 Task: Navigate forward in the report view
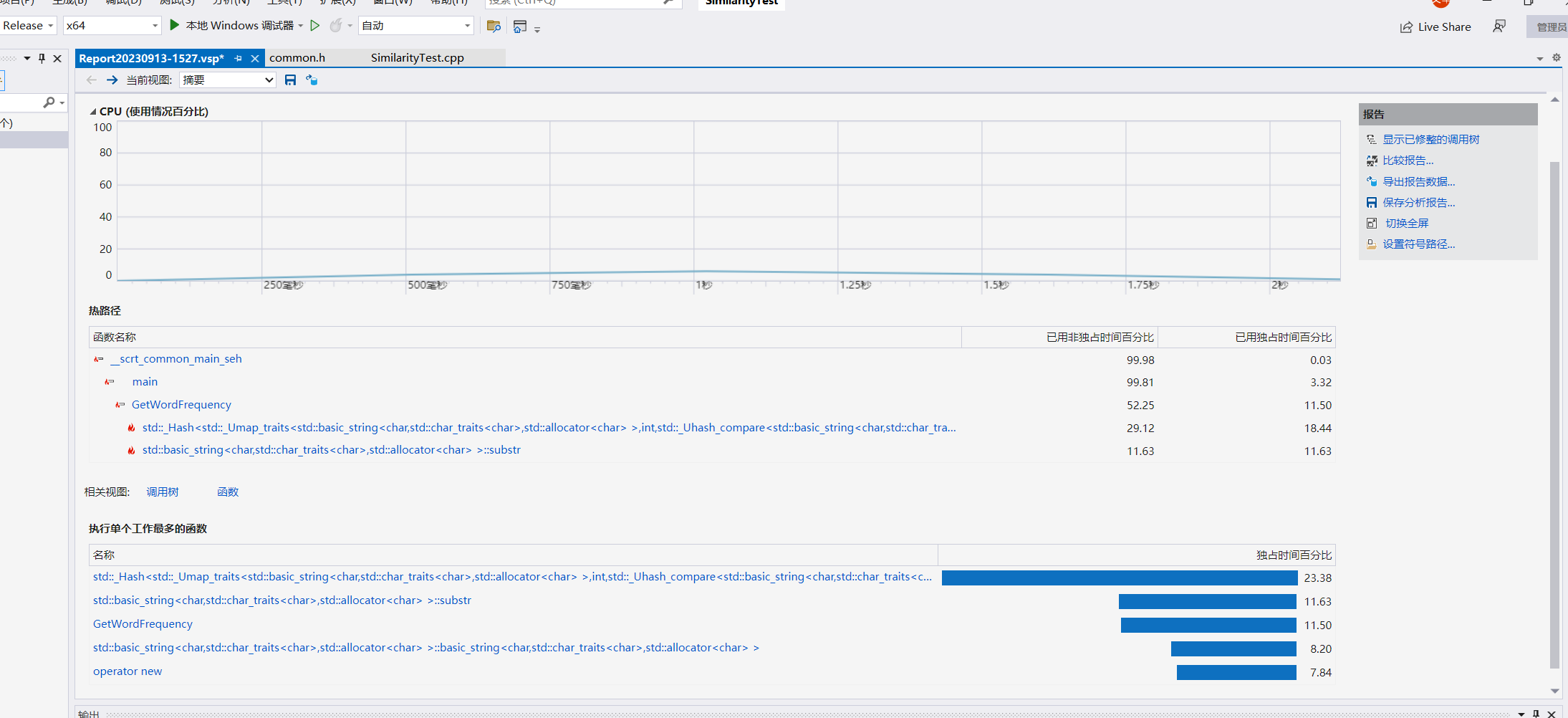click(x=112, y=80)
